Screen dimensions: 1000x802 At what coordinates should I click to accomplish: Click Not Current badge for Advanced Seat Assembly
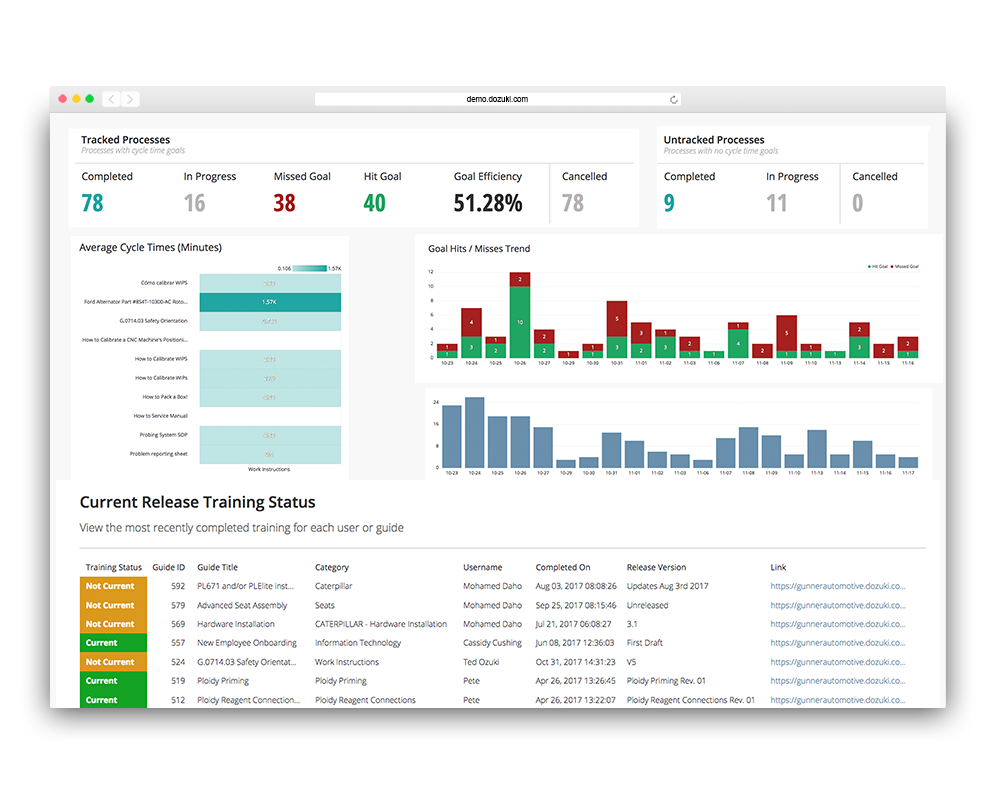pyautogui.click(x=113, y=606)
